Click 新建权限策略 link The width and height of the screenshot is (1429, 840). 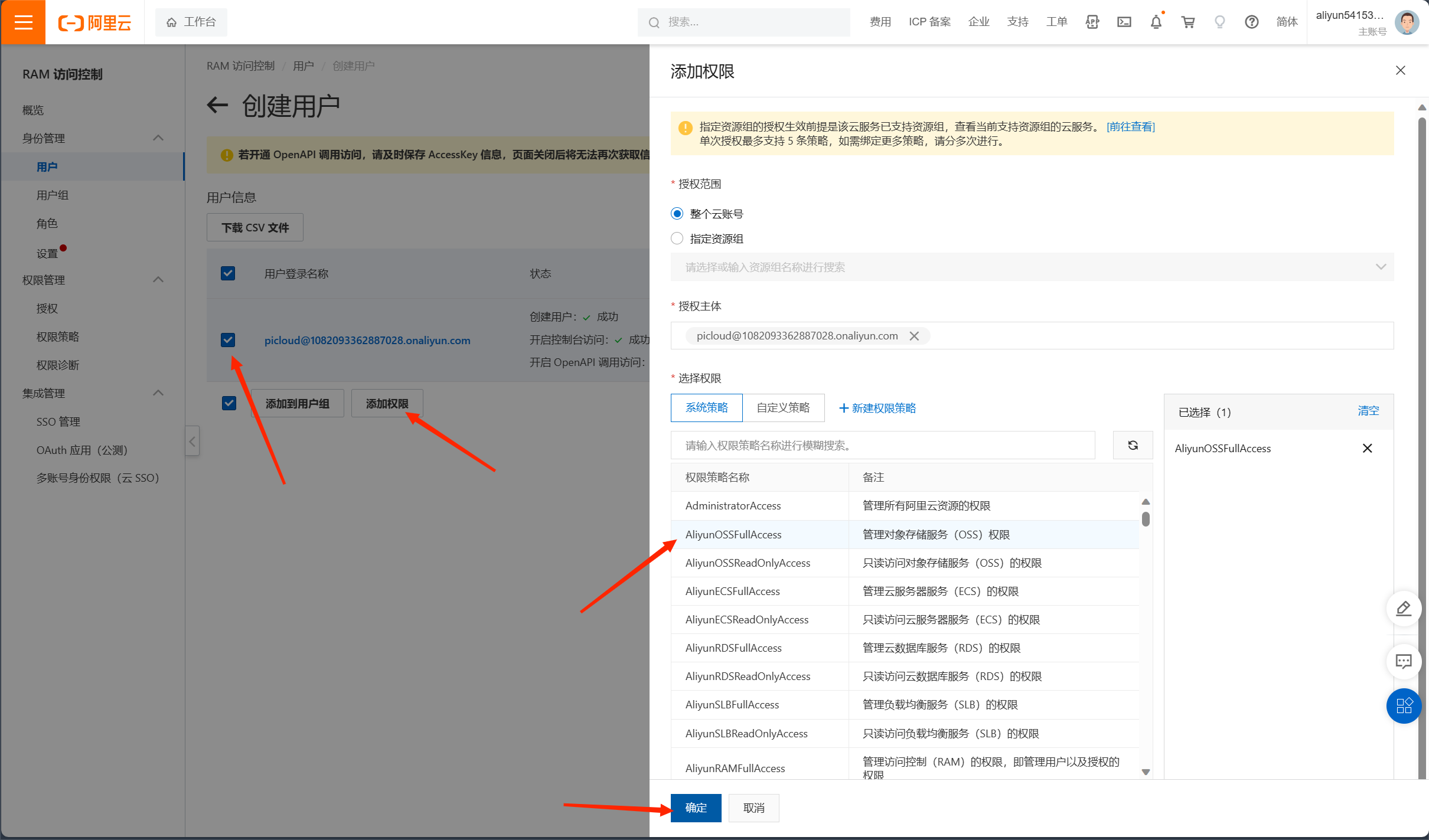(x=877, y=408)
